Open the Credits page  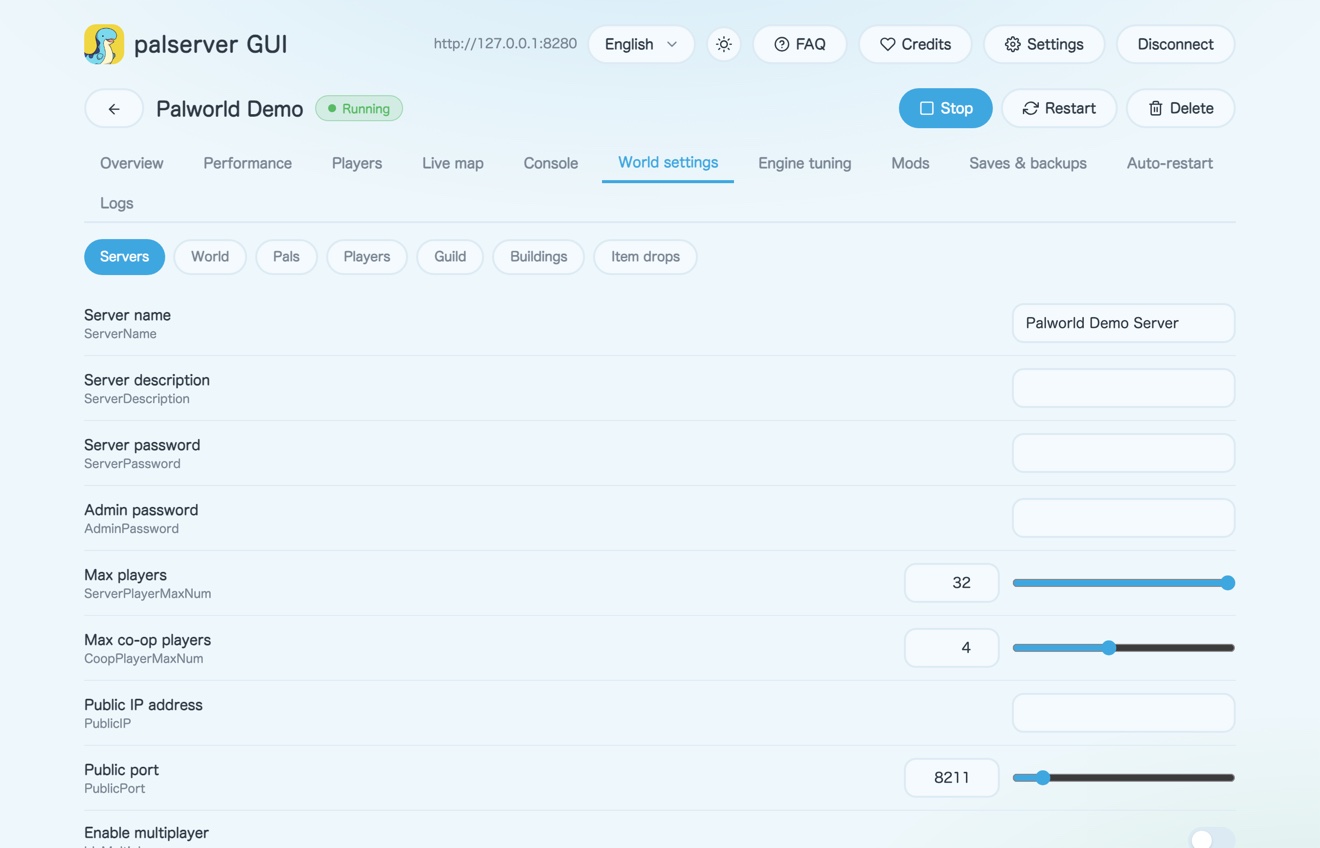915,44
